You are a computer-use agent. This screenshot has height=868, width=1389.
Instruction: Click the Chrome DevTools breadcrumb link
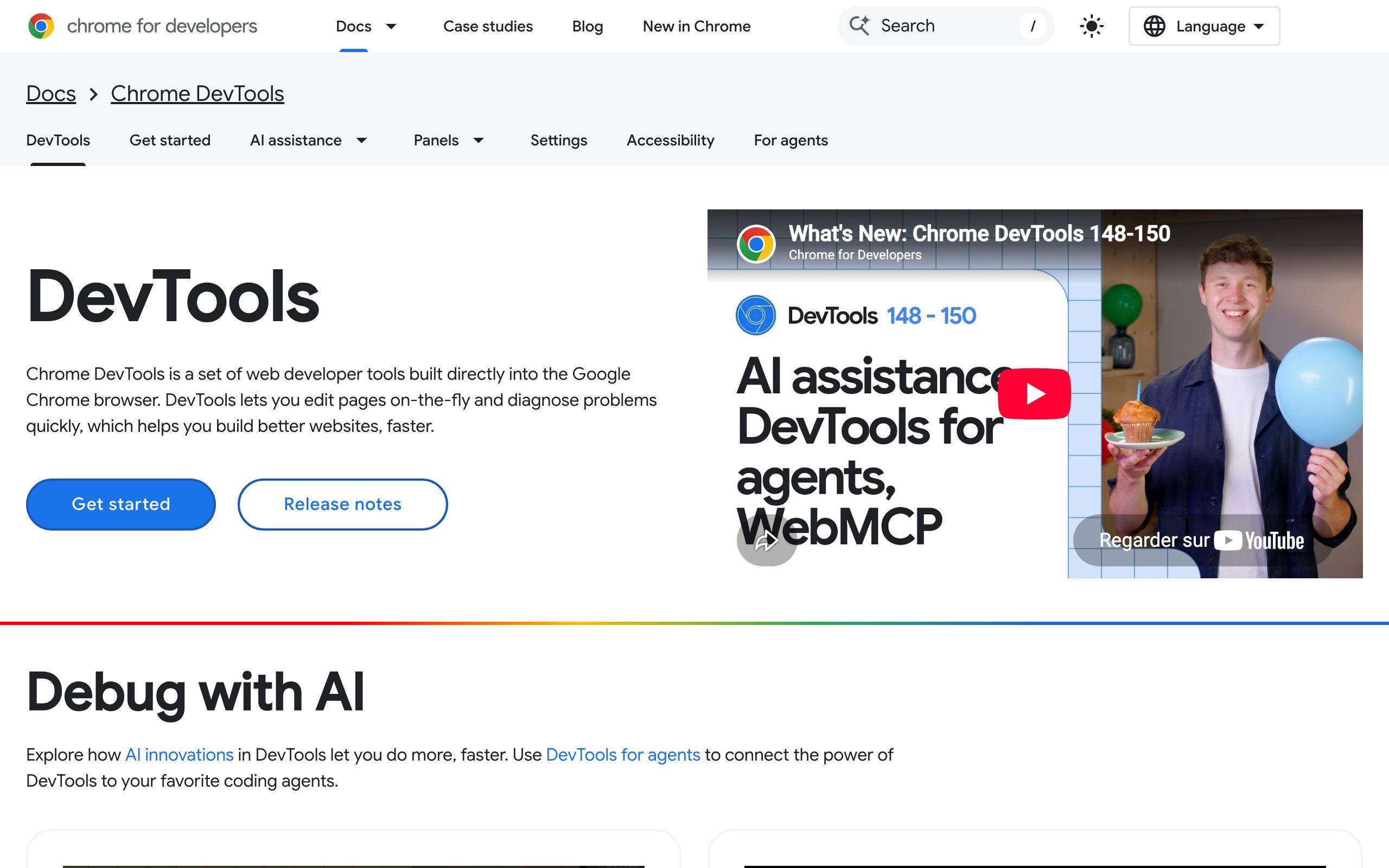197,93
